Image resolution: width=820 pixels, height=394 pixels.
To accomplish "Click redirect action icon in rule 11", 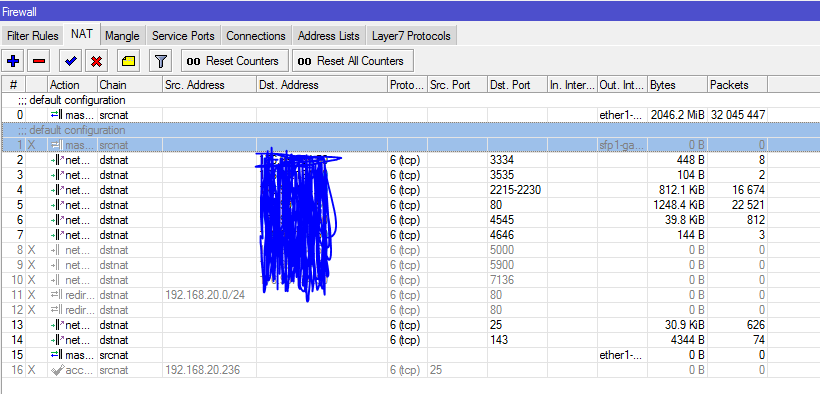I will click(56, 295).
